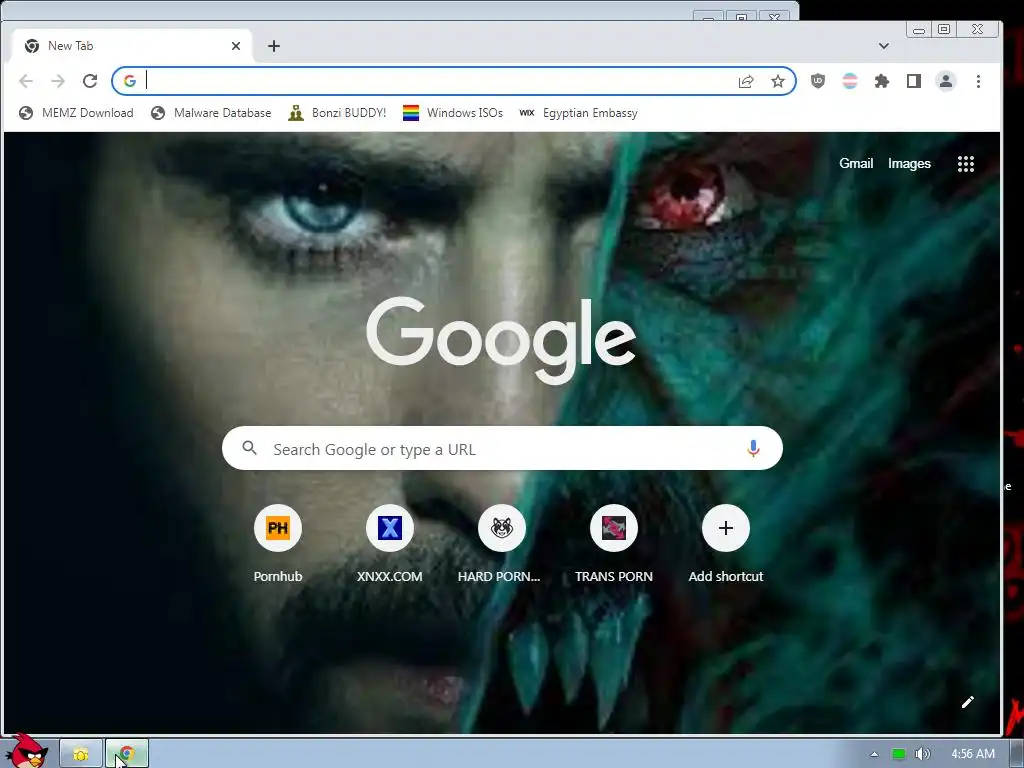The image size is (1024, 768).
Task: Open Google Images link
Action: click(x=909, y=163)
